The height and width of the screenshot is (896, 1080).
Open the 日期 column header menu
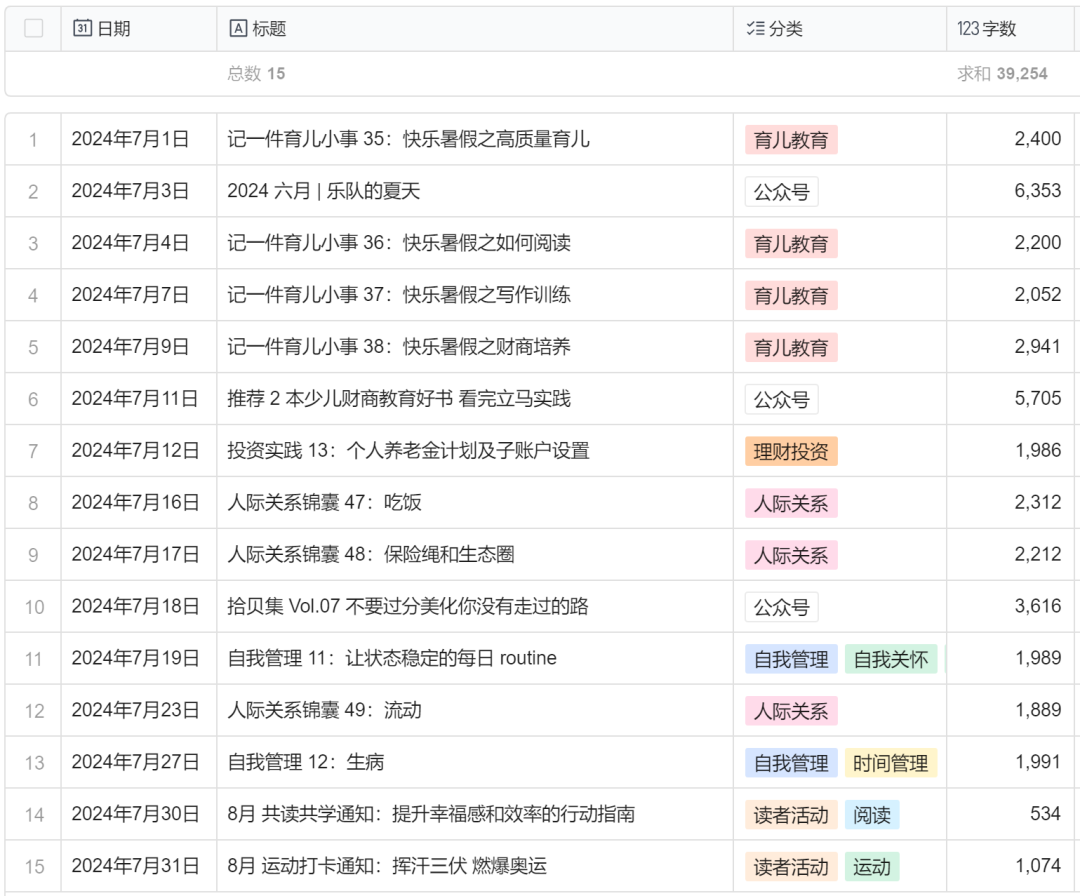coord(138,28)
